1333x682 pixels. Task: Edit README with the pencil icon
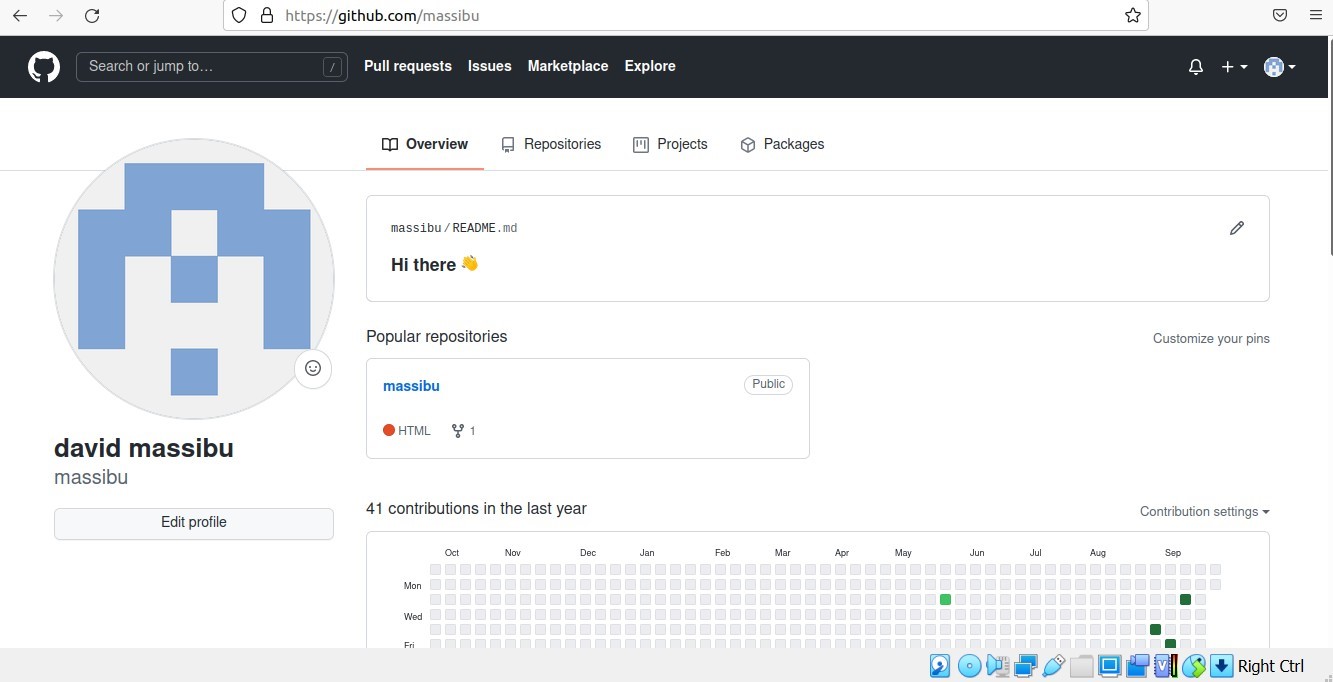tap(1237, 228)
